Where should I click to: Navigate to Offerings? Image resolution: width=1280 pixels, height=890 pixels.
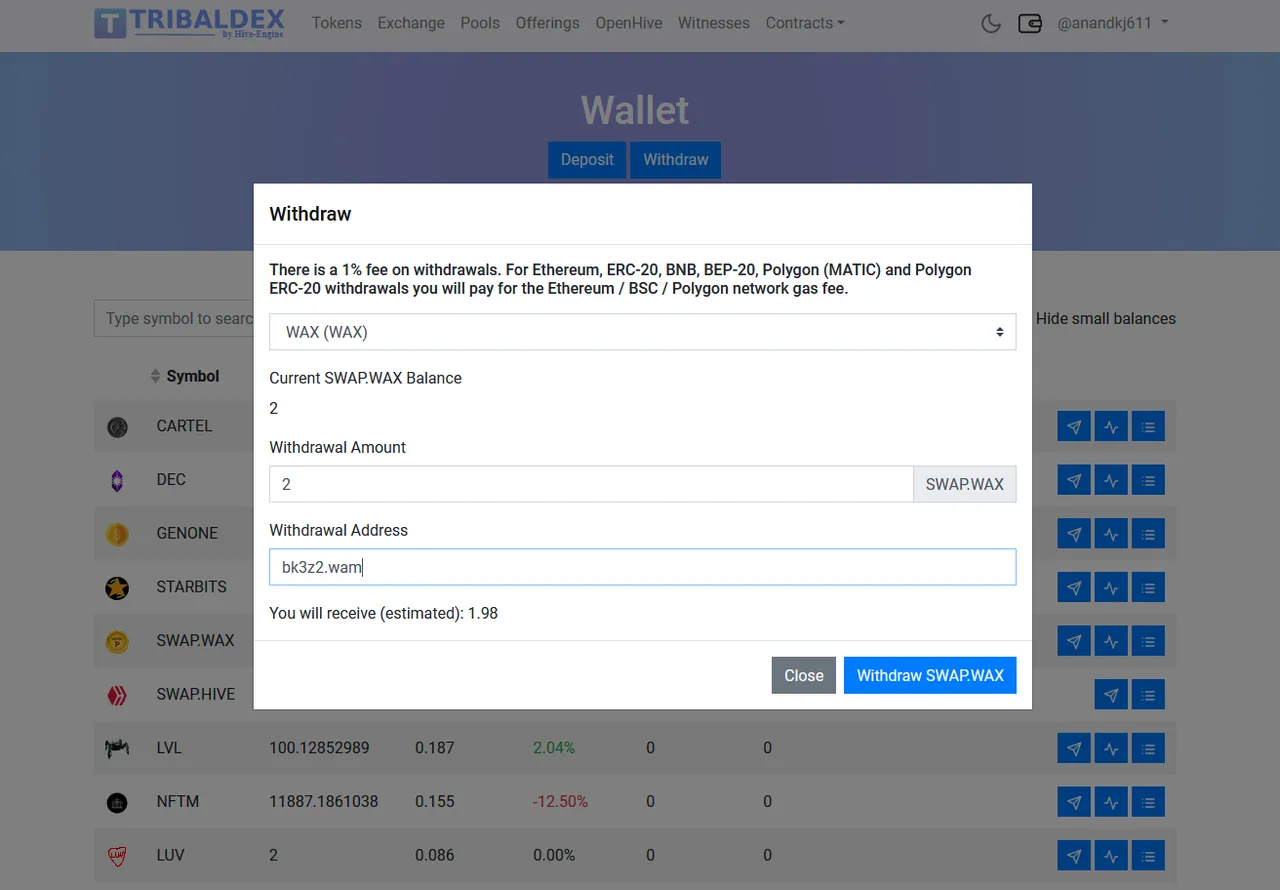tap(547, 23)
